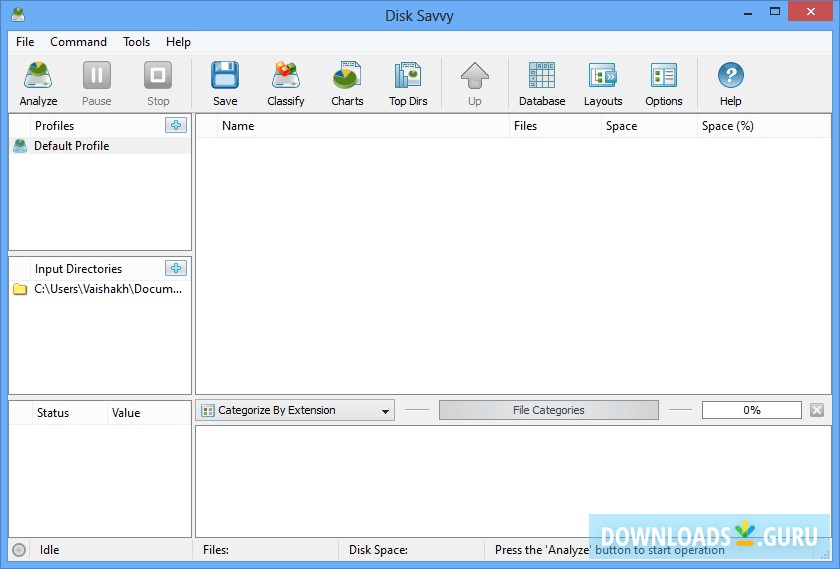Select the Default Profile entry
This screenshot has height=569, width=840.
click(x=100, y=146)
